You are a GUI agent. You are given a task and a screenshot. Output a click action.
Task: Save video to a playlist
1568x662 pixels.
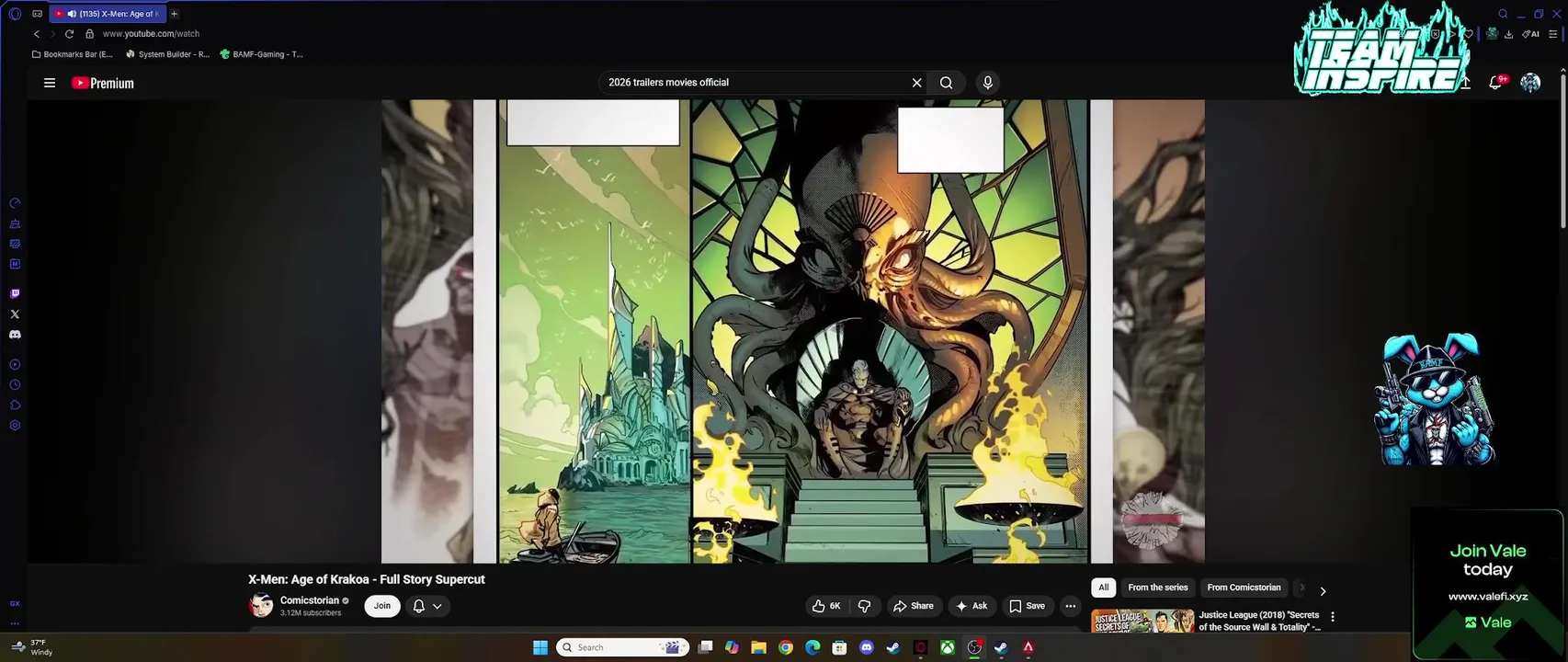click(1027, 606)
